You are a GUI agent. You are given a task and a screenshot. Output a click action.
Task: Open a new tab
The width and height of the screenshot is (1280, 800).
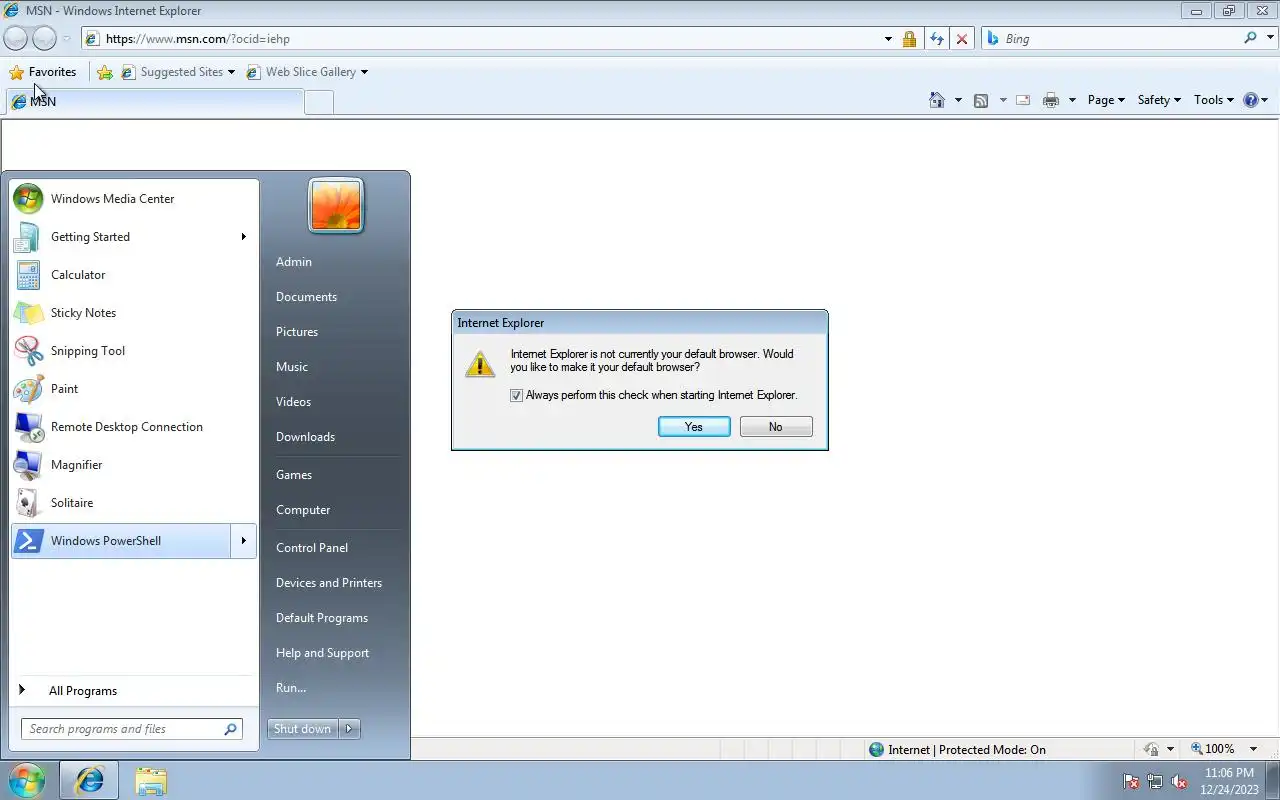[319, 102]
